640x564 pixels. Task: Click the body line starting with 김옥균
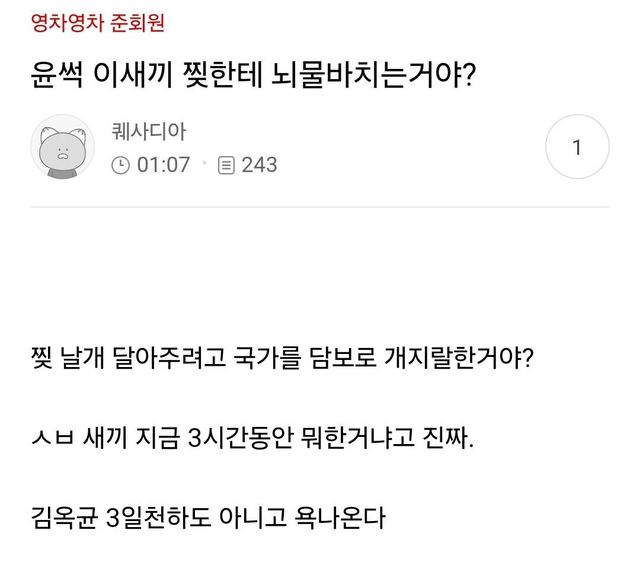(x=209, y=520)
